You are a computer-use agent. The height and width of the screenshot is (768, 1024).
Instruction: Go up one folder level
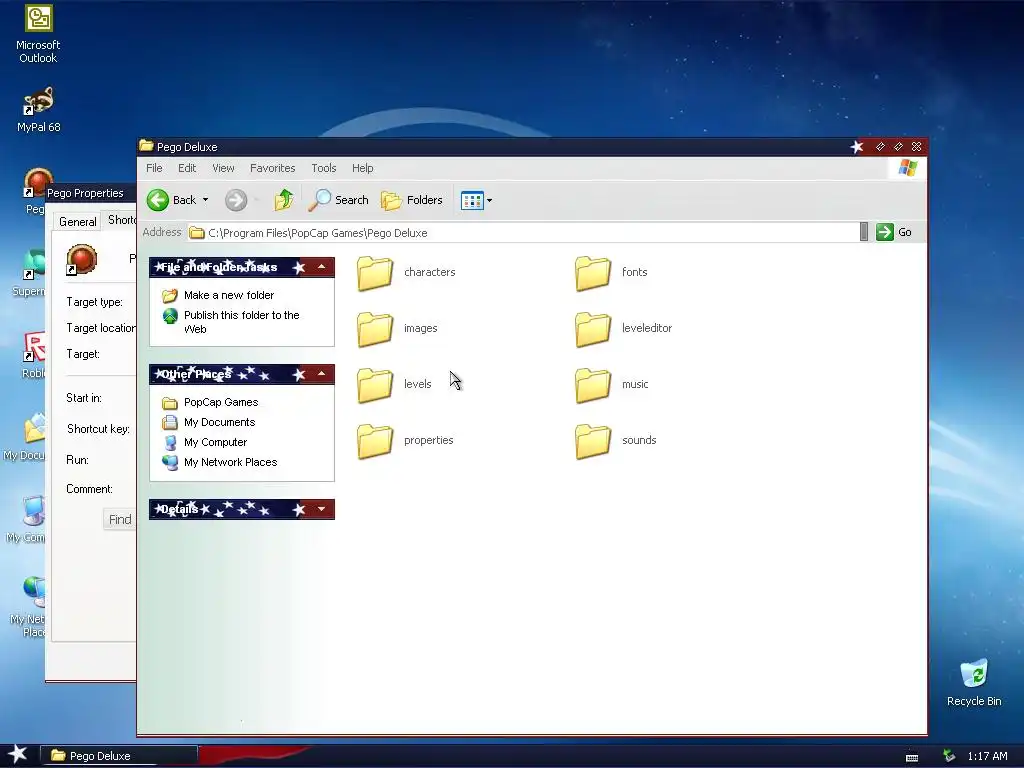tap(283, 200)
